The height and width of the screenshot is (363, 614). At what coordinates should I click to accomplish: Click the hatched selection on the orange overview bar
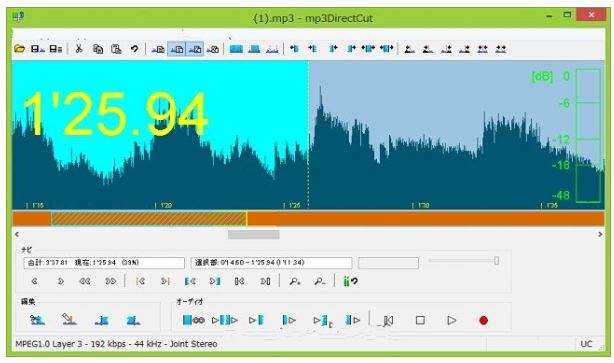(149, 219)
